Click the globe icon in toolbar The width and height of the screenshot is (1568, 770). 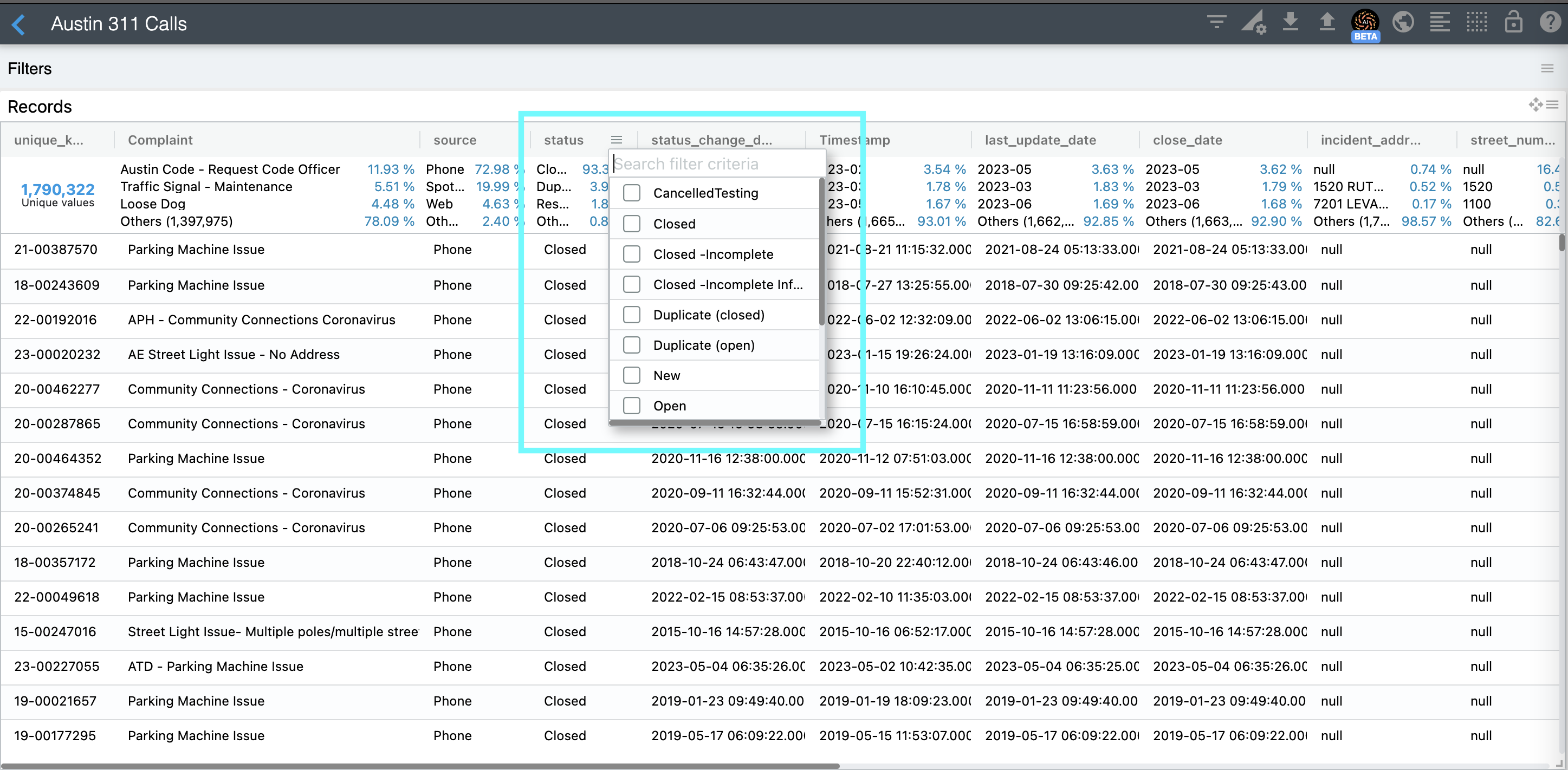click(x=1402, y=23)
